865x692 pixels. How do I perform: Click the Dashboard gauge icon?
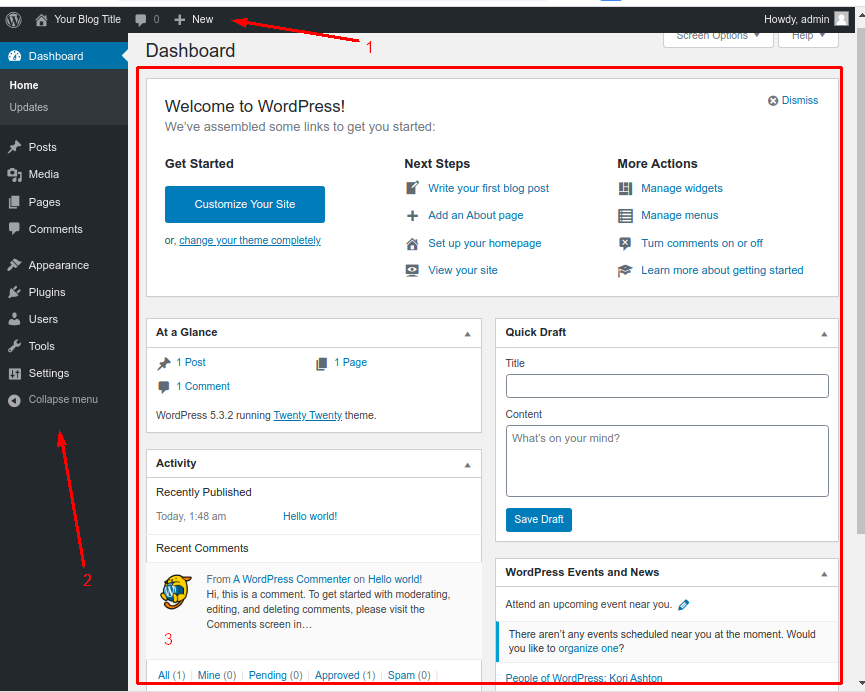(15, 56)
